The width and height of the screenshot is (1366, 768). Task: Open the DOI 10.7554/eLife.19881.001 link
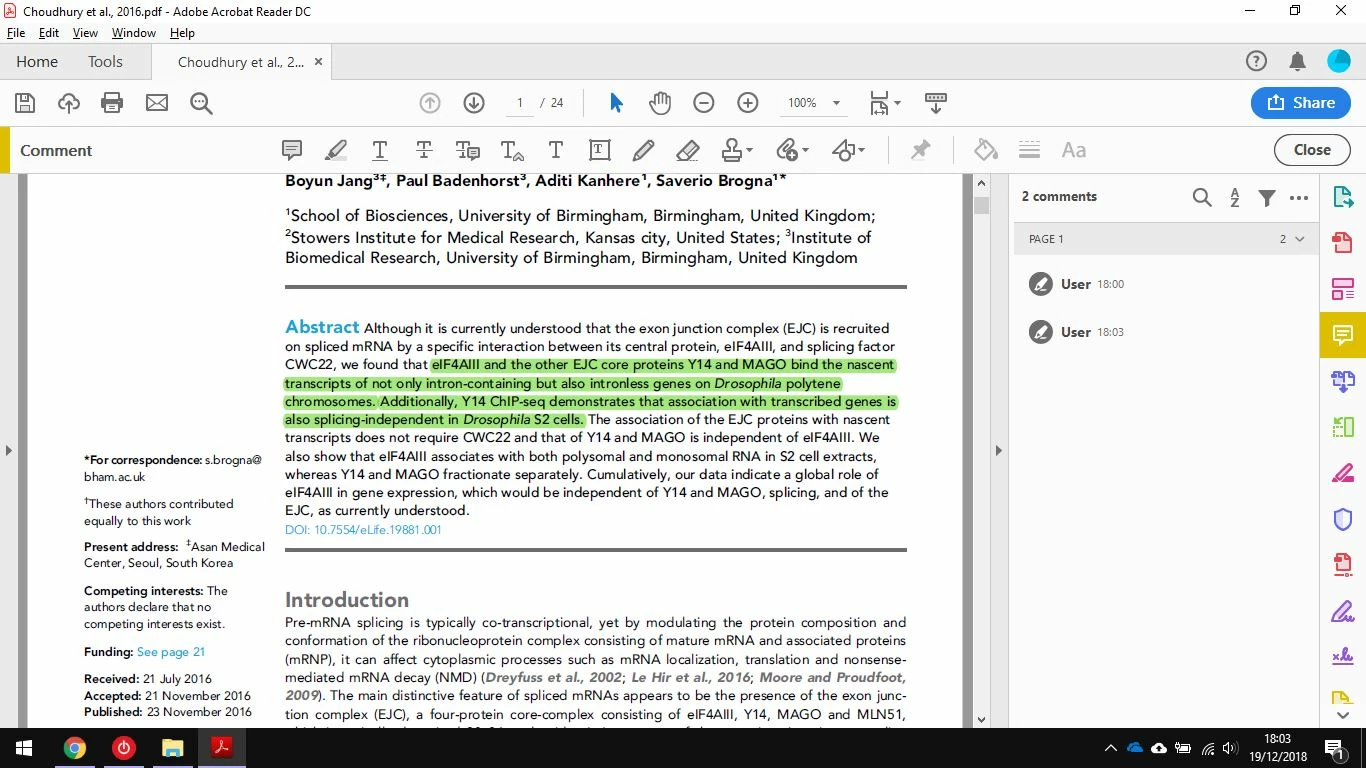(x=363, y=530)
